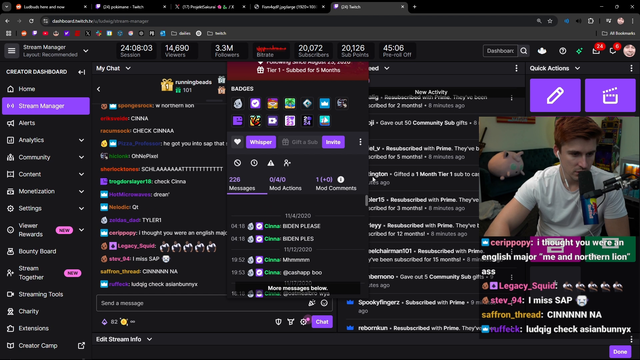This screenshot has width=640, height=360.
Task: Click the Dashboard search field
Action: (500, 51)
